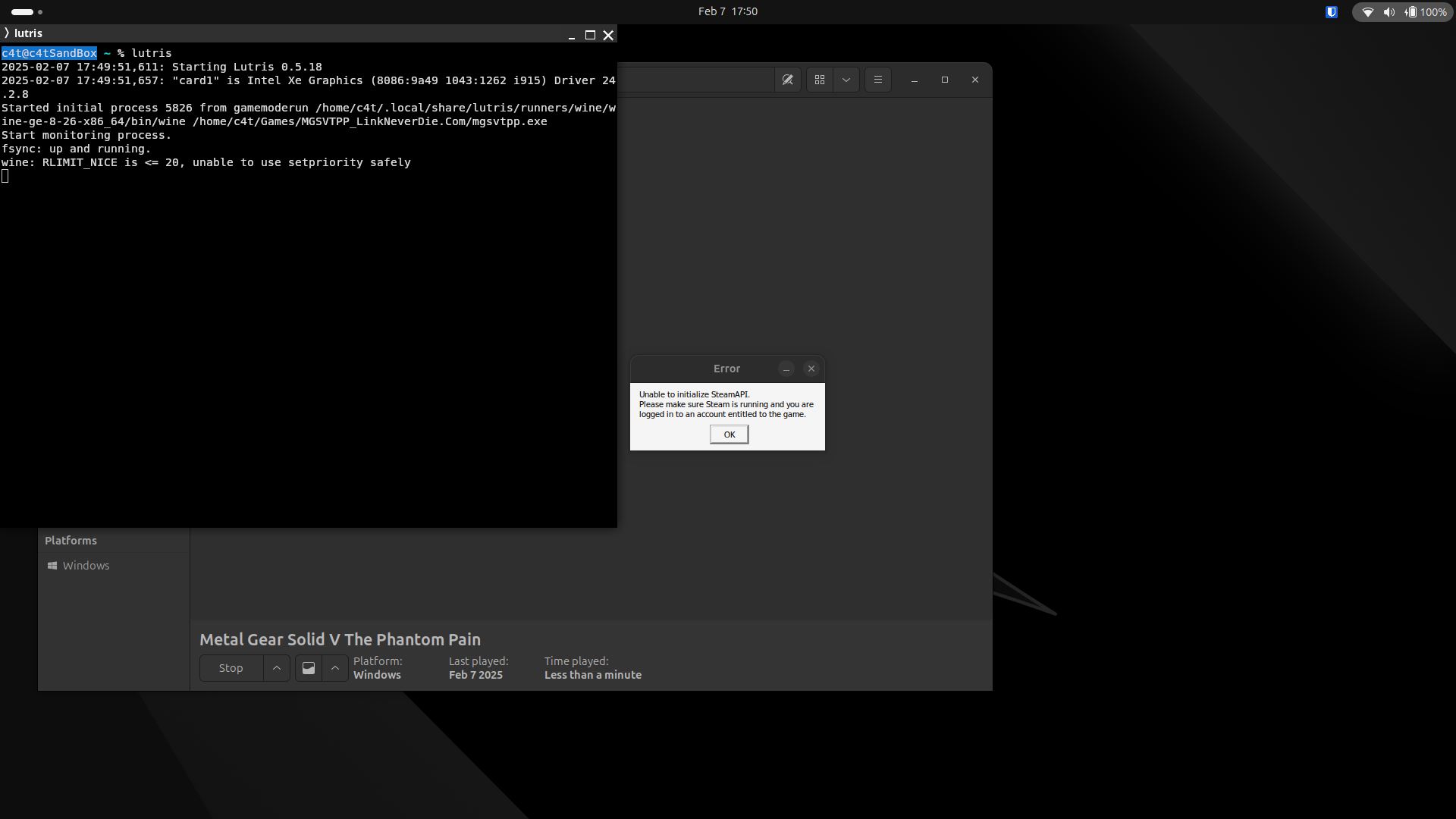Open the view options dropdown next to grid icon
Viewport: 1456px width, 819px height.
846,80
